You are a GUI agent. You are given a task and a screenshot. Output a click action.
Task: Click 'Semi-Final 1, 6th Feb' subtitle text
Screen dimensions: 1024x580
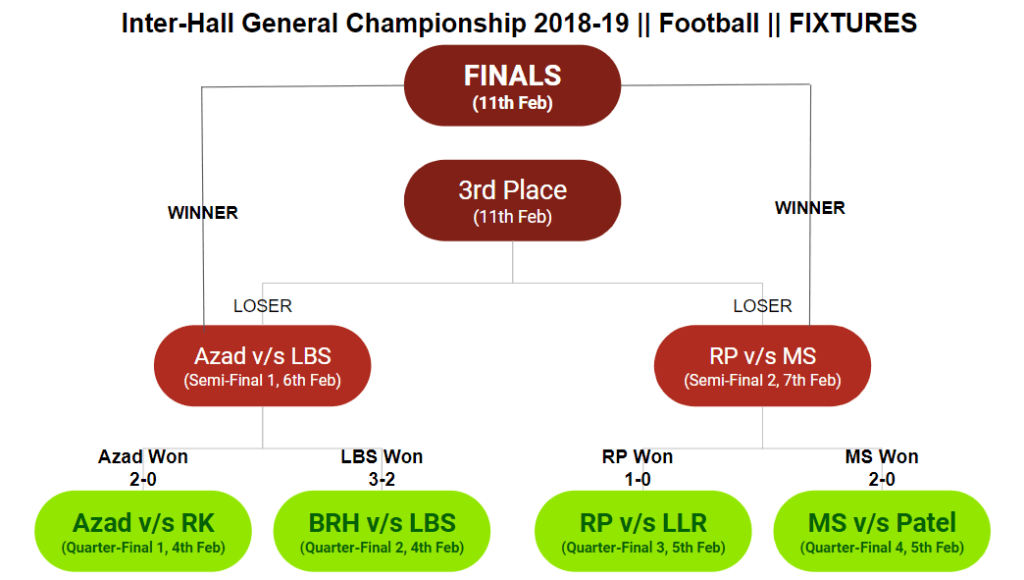click(263, 380)
